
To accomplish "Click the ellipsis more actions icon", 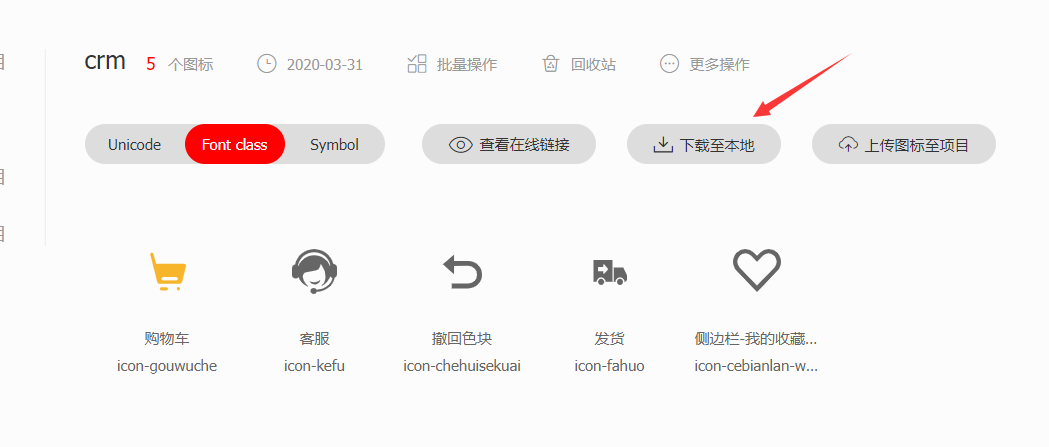I will click(x=669, y=64).
